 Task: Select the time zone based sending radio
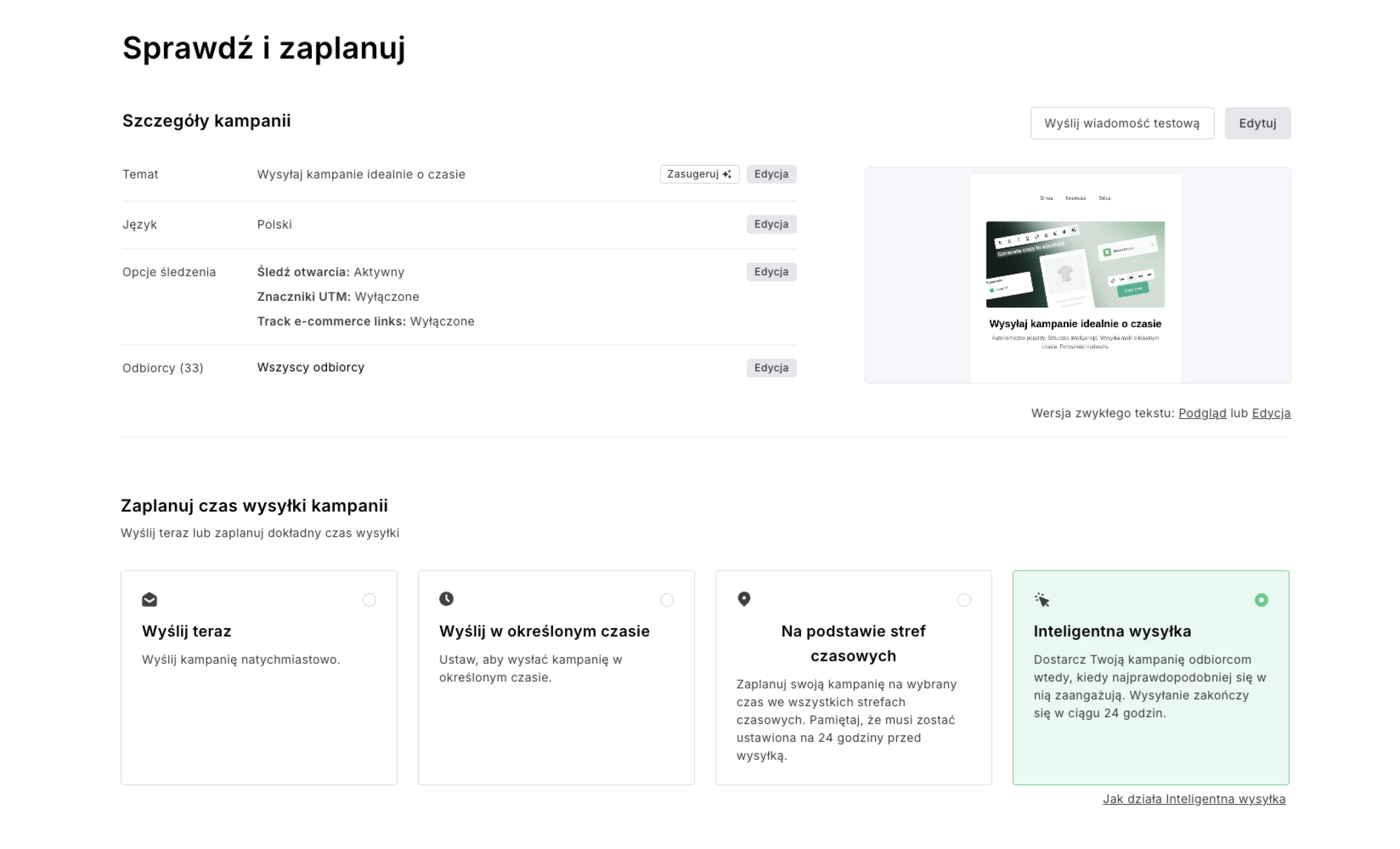964,600
